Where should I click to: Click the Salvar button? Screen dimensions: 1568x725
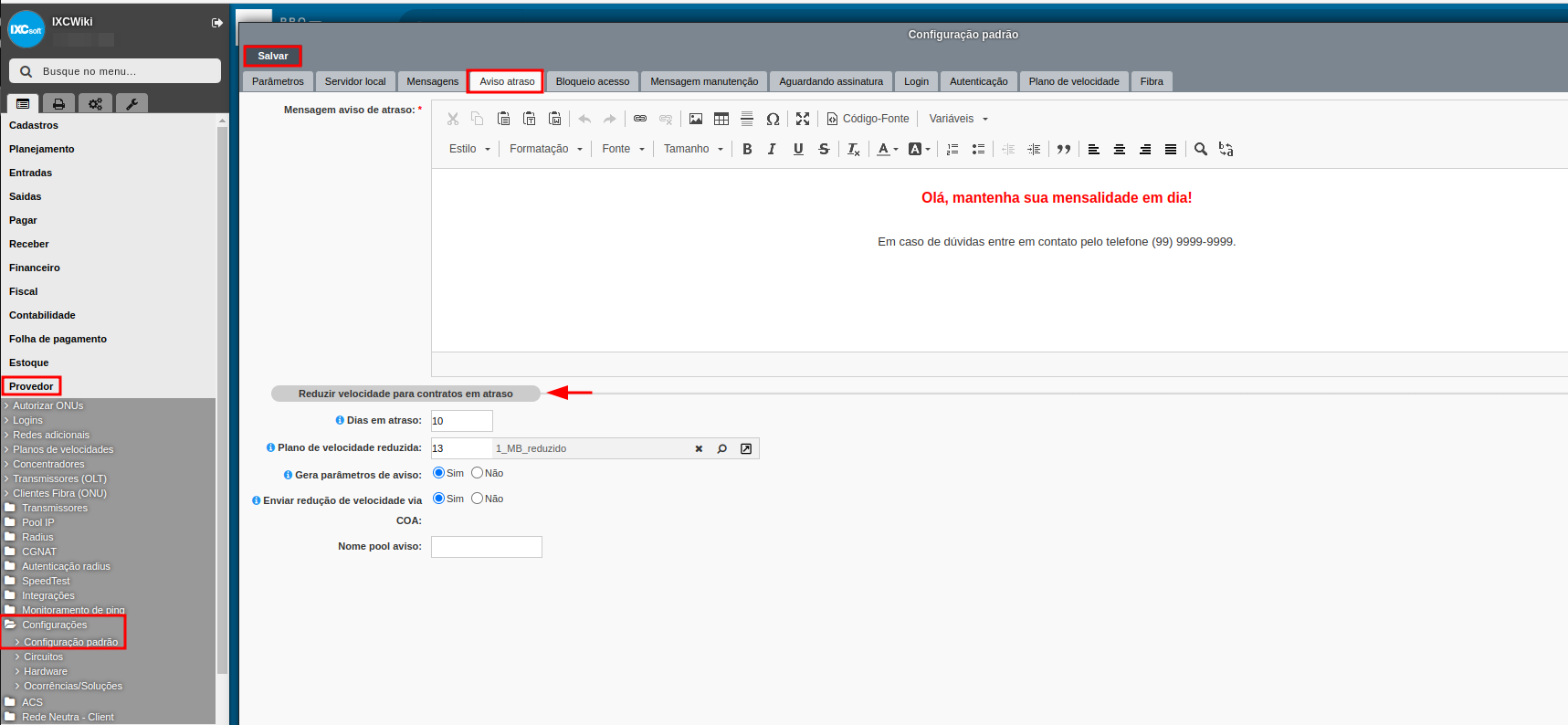coord(273,56)
